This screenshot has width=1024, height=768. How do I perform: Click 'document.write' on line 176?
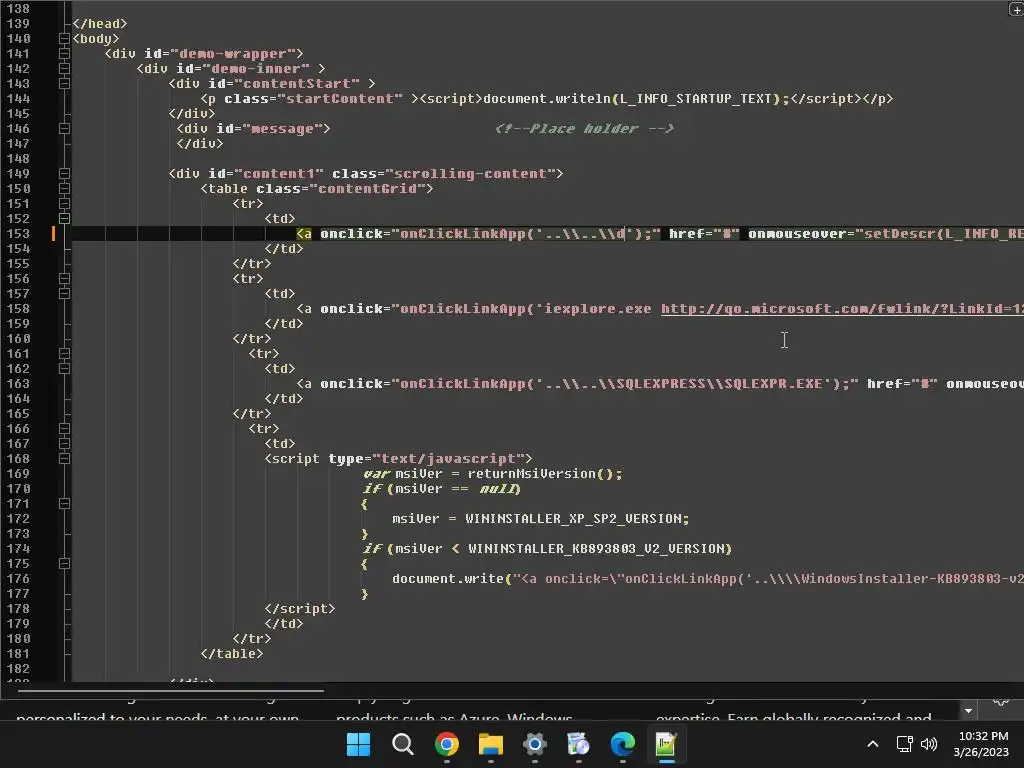pos(448,579)
